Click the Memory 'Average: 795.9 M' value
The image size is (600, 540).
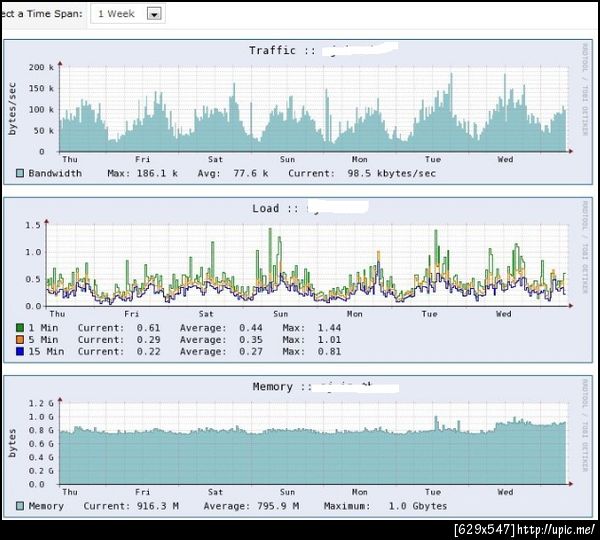251,506
